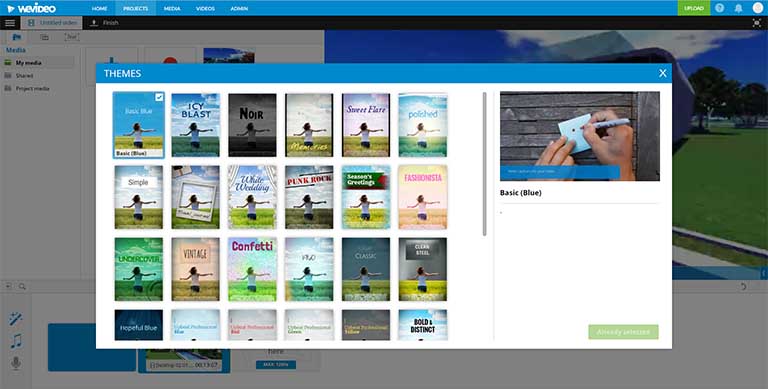Click the themes list scrollbar
Screen dimensions: 768x389
pyautogui.click(x=484, y=164)
